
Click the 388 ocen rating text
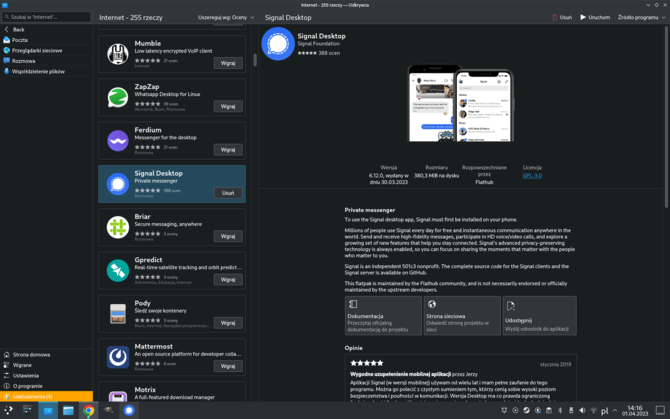pos(329,53)
